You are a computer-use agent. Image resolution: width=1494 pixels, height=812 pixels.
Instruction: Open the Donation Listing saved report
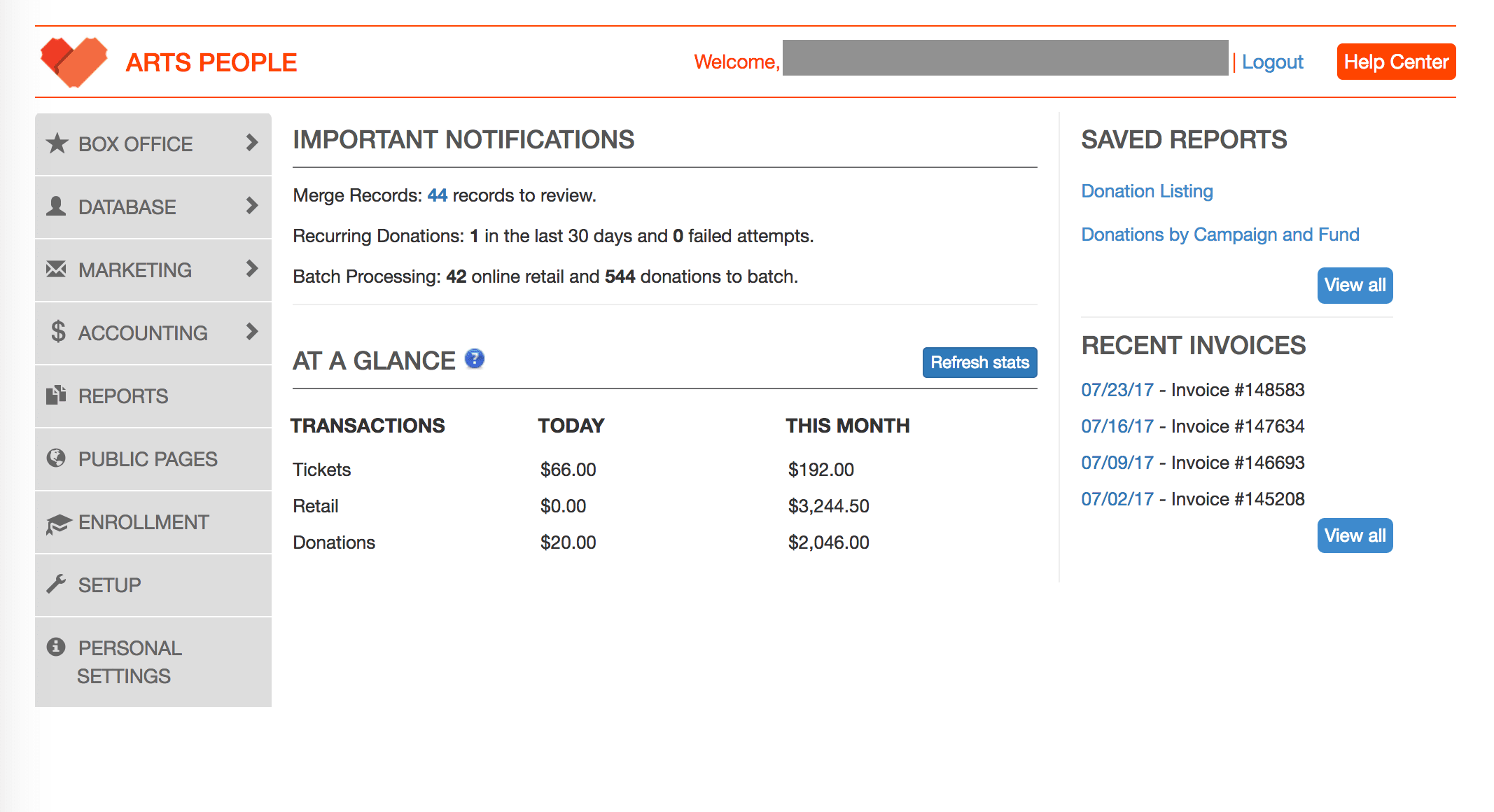1147,191
